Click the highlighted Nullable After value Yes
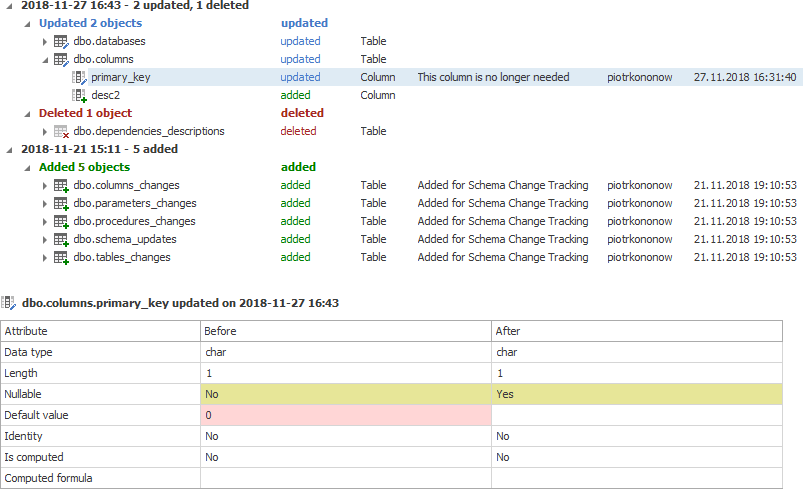This screenshot has height=489, width=803. click(x=505, y=394)
